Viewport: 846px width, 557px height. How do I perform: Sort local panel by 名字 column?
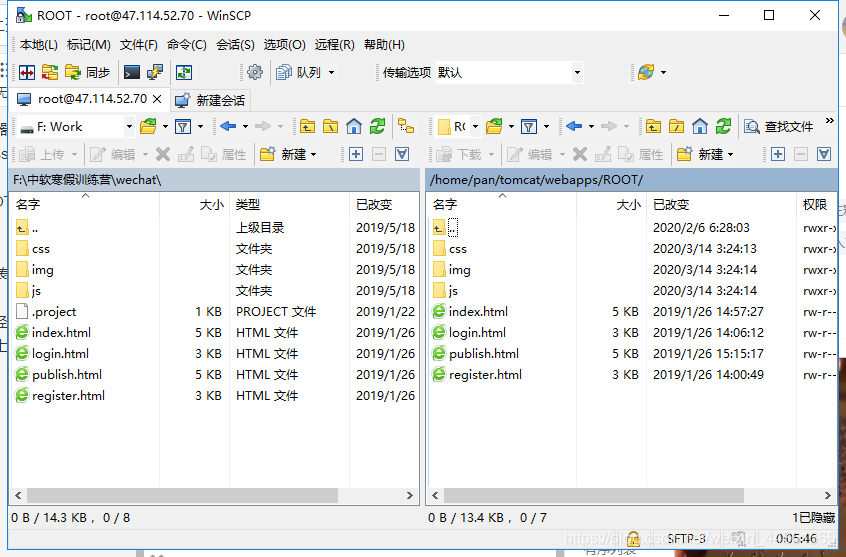(85, 205)
